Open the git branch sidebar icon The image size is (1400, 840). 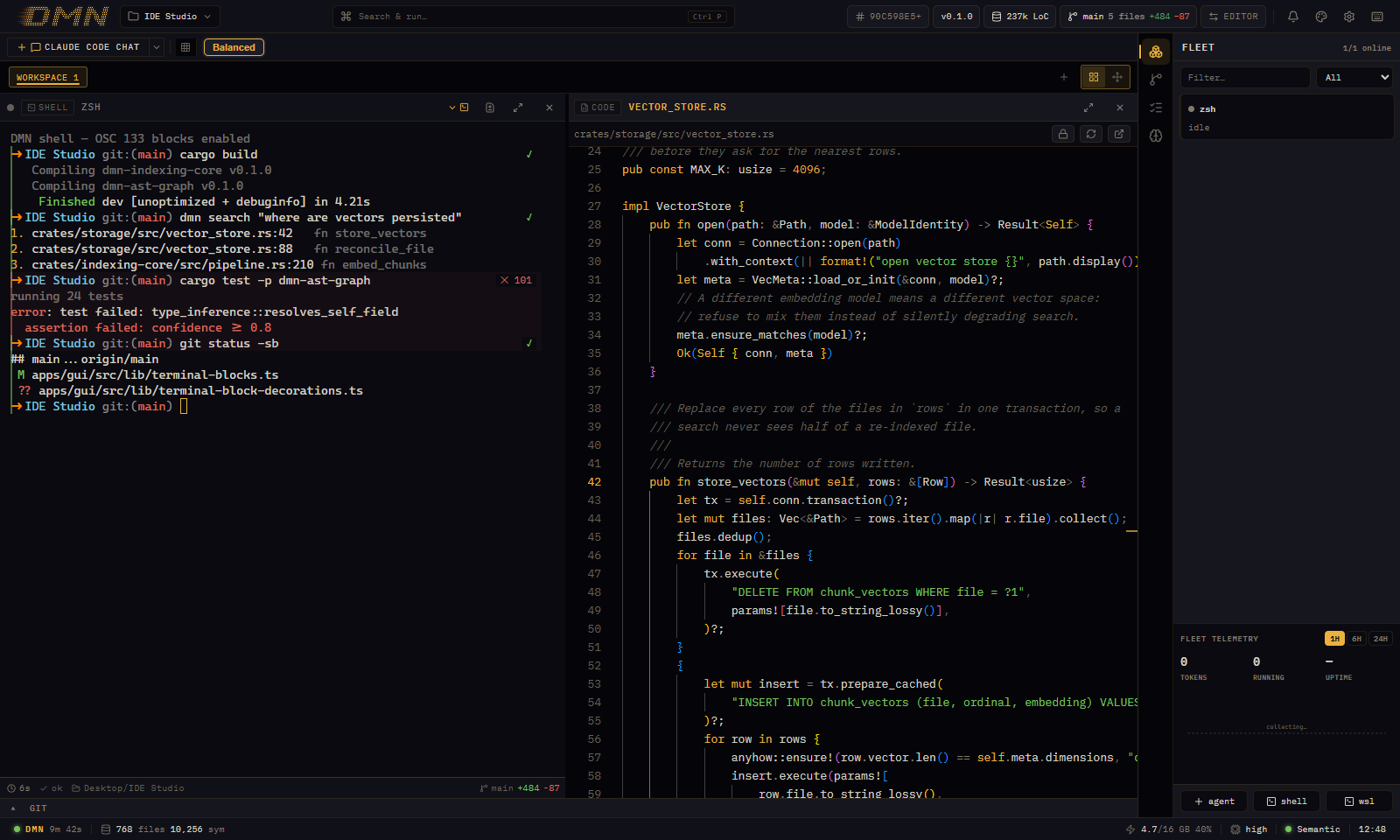(x=1156, y=80)
